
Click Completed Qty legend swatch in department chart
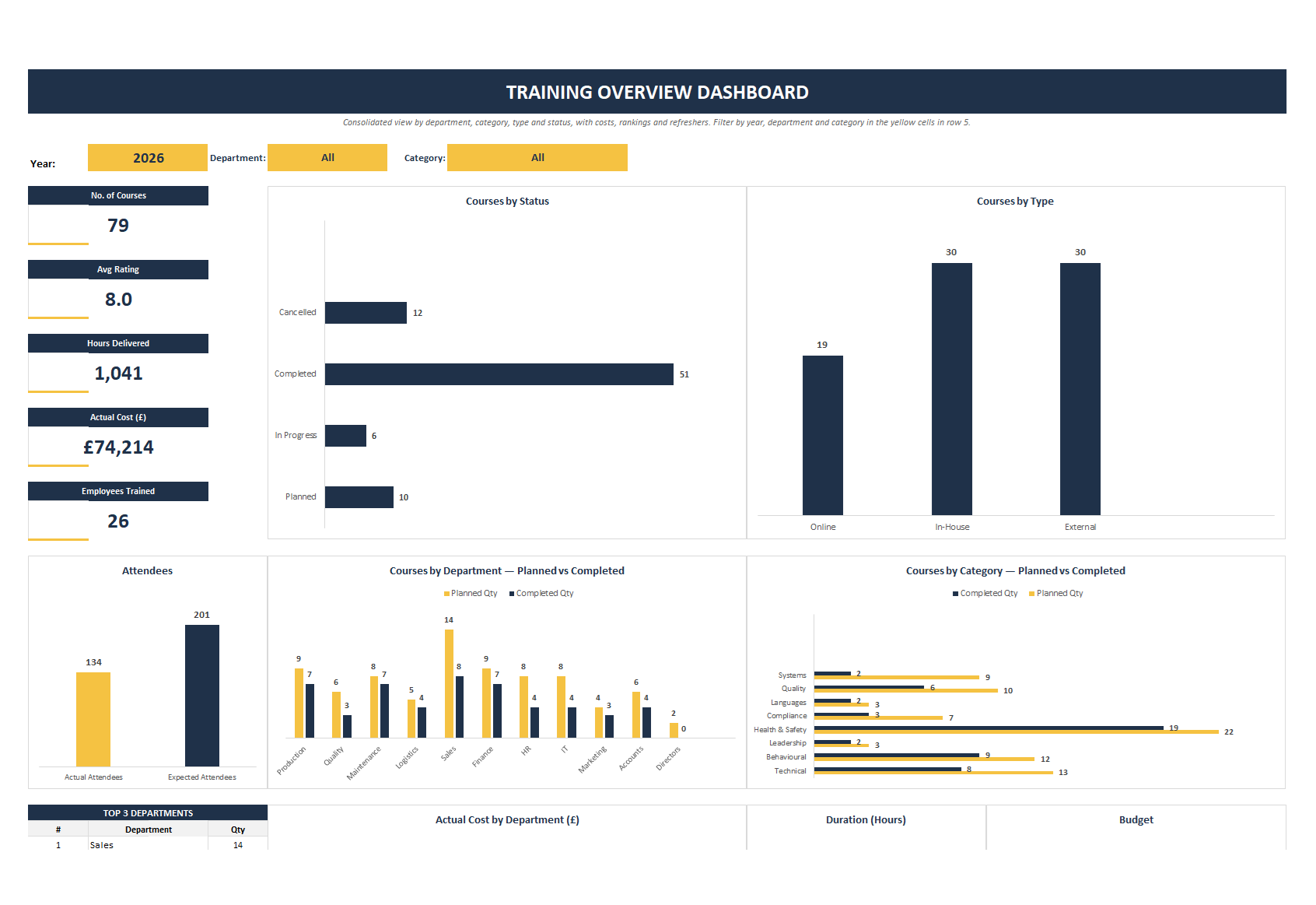512,594
